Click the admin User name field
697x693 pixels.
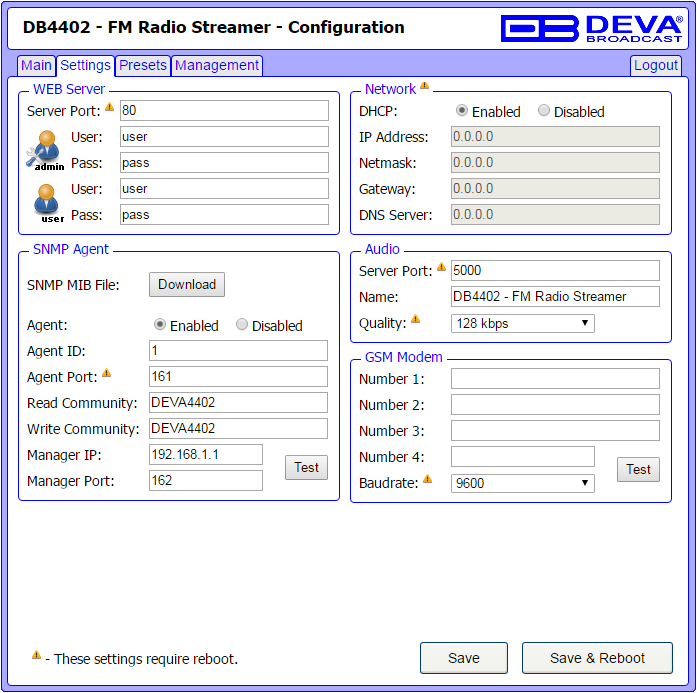pyautogui.click(x=224, y=136)
